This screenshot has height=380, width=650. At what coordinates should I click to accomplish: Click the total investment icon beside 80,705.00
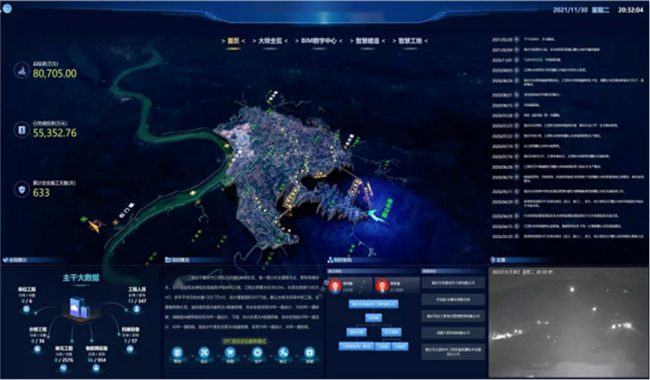pyautogui.click(x=22, y=70)
